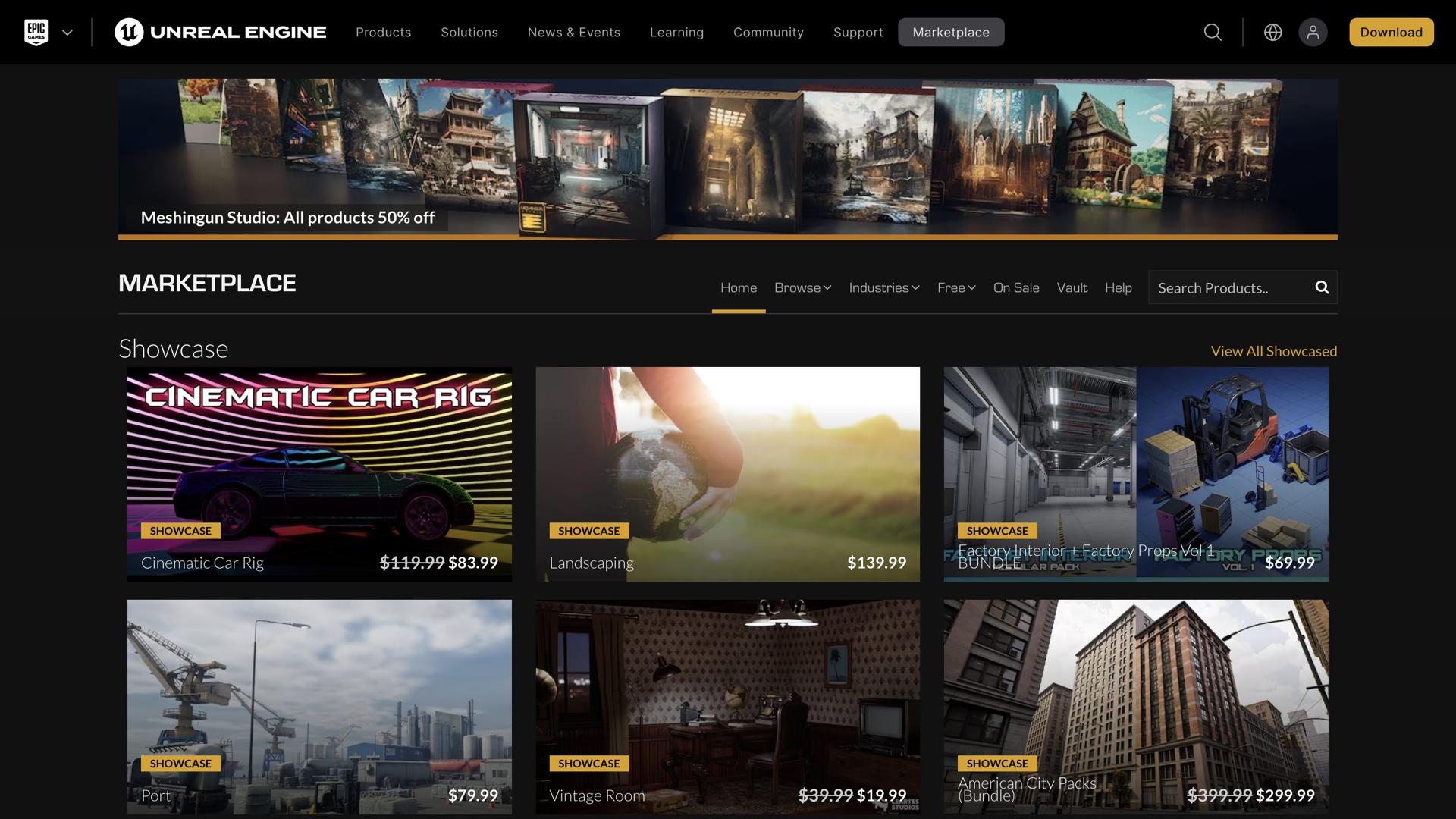Open the chevron next to the Epic Games logo

[68, 32]
